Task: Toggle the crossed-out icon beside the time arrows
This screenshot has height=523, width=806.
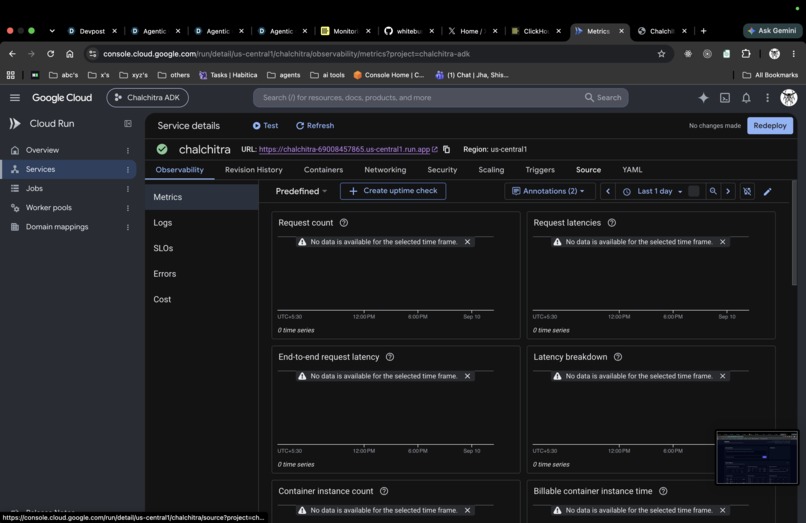Action: pos(747,191)
